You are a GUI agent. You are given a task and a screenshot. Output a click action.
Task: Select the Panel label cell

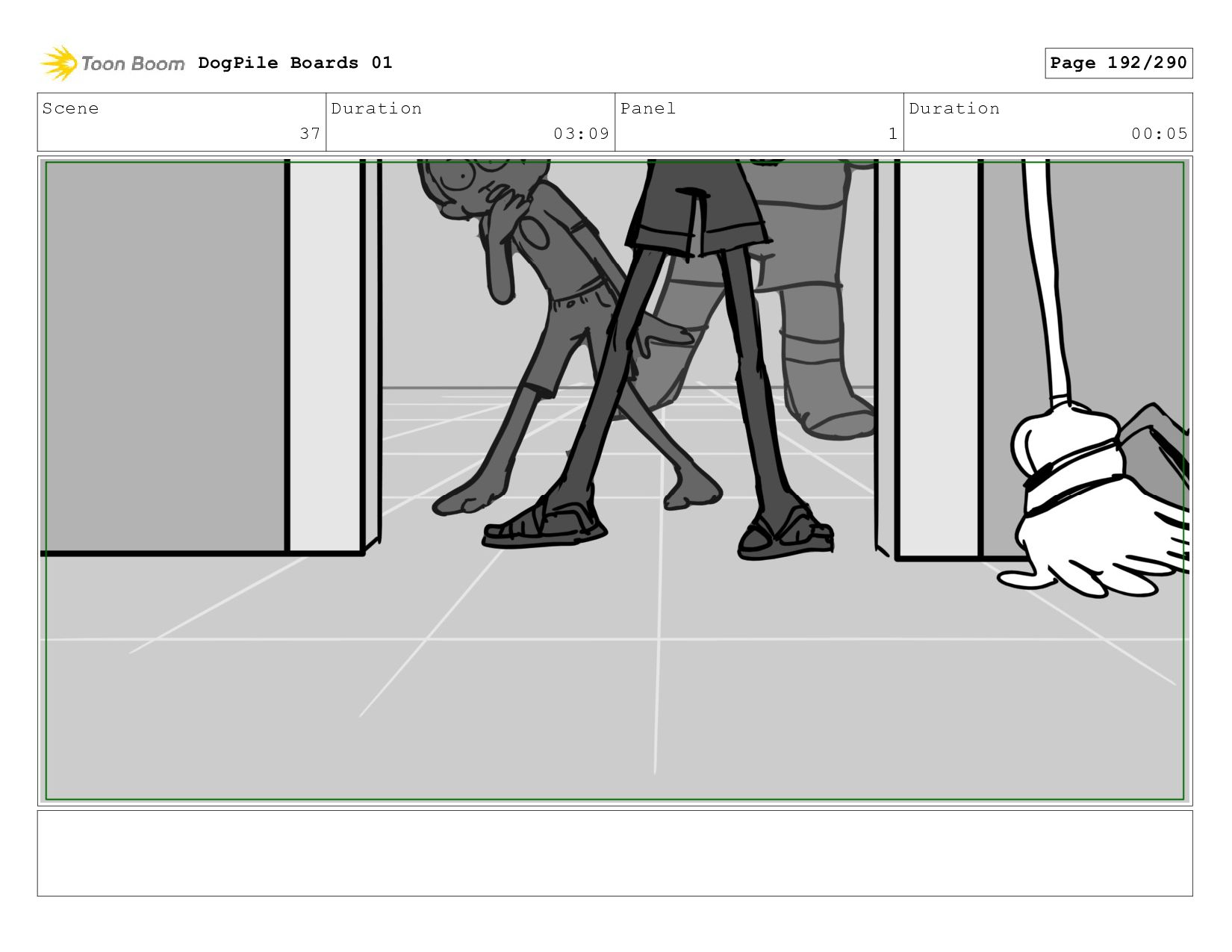[759, 122]
